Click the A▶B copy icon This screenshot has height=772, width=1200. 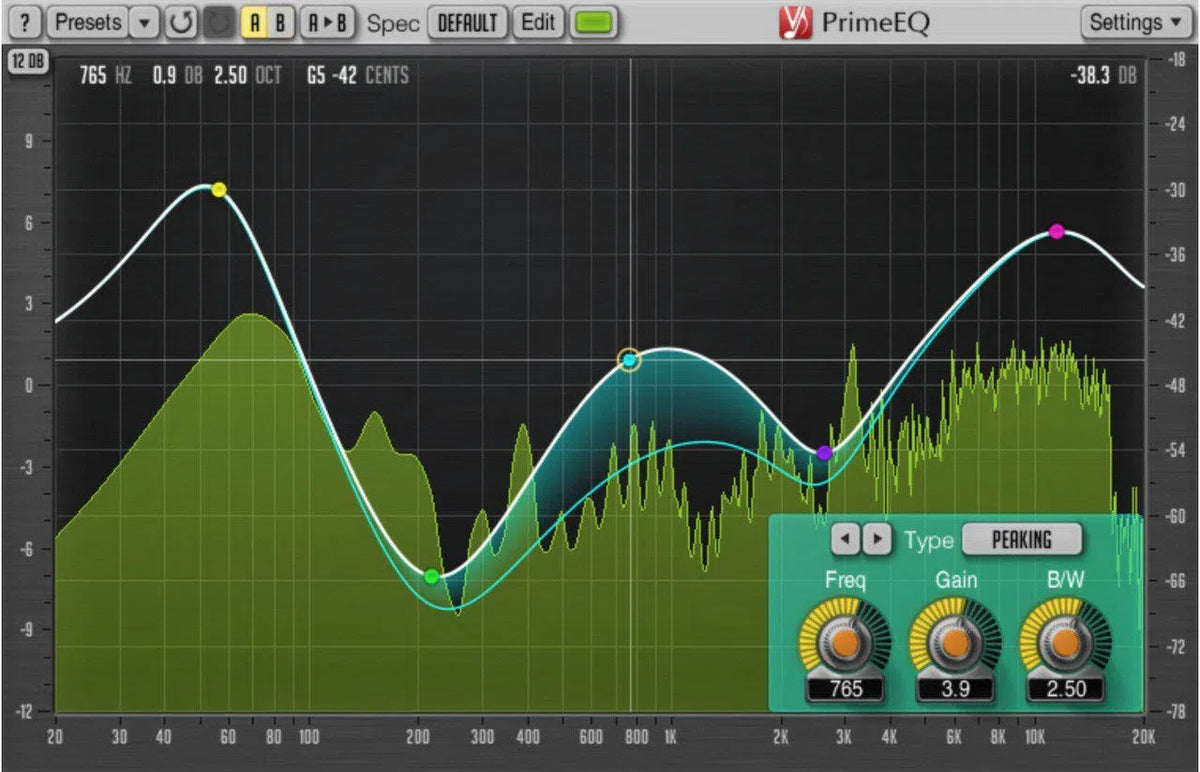point(327,22)
